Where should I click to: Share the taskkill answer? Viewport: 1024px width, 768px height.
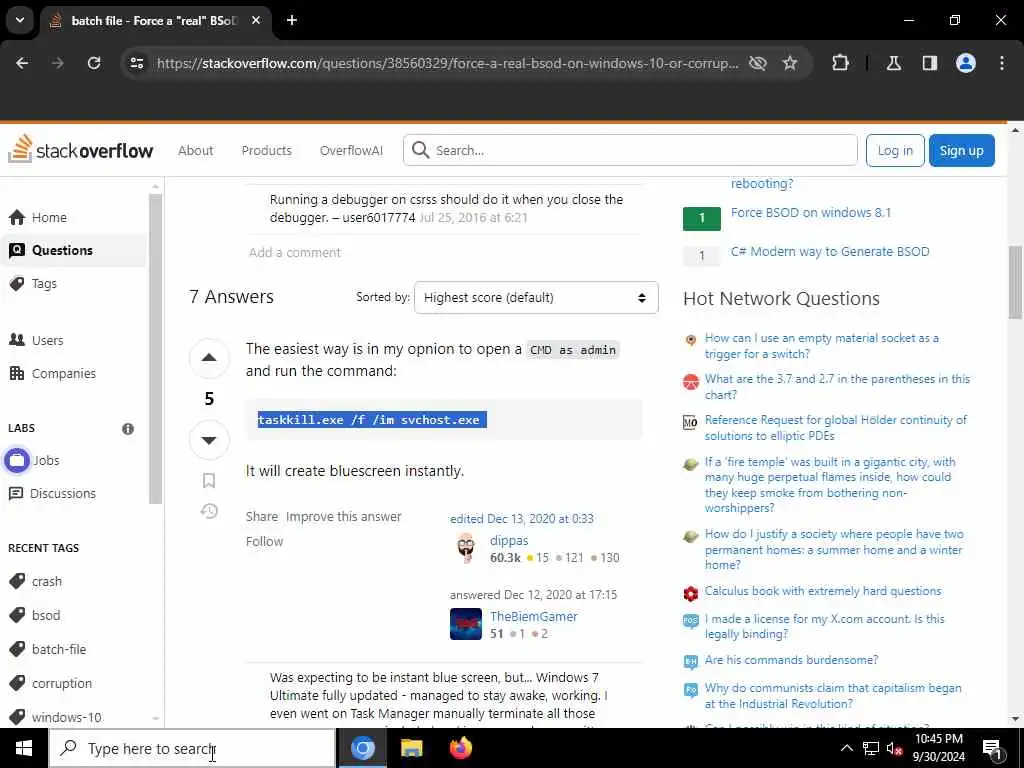click(x=262, y=517)
